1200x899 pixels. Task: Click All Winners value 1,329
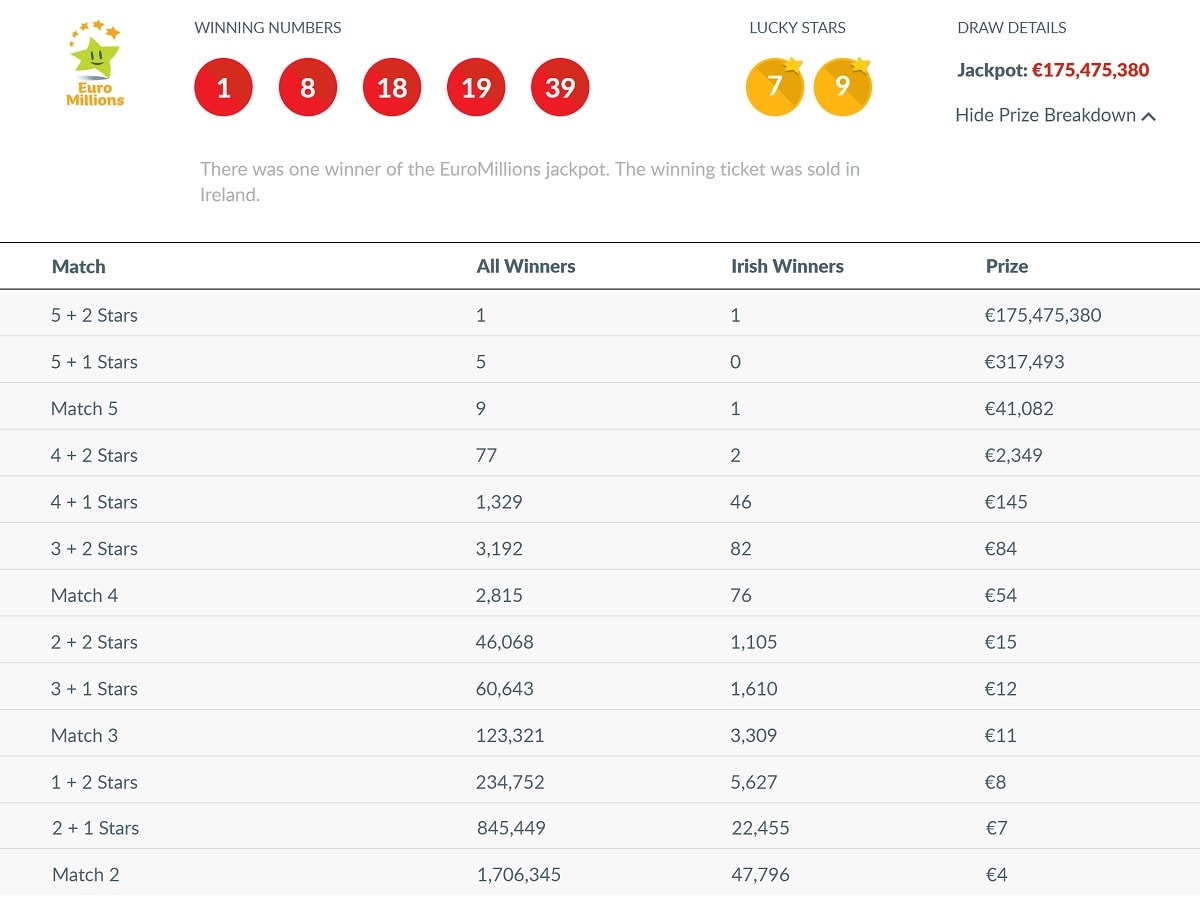499,502
